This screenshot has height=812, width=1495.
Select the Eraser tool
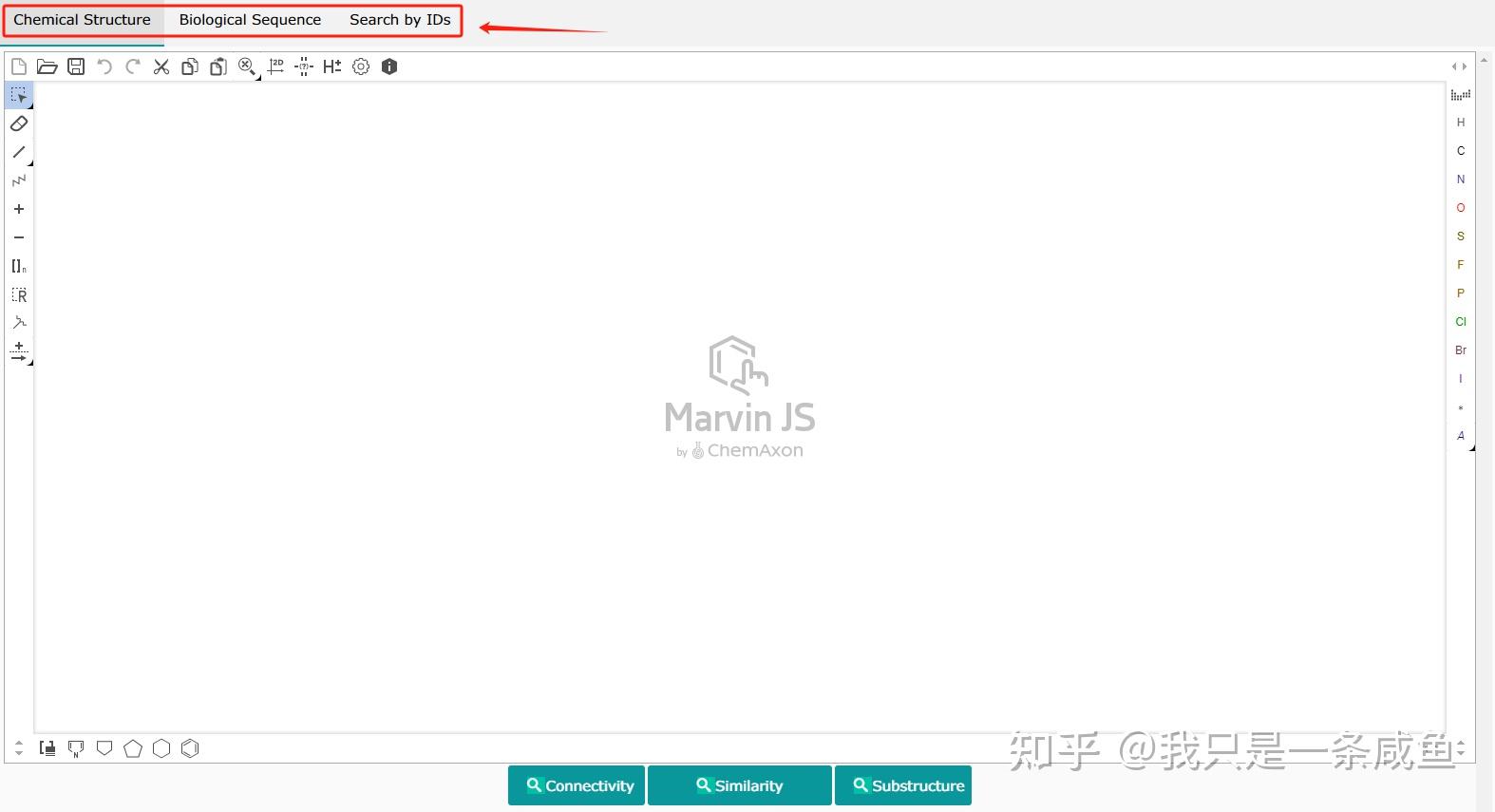click(19, 123)
